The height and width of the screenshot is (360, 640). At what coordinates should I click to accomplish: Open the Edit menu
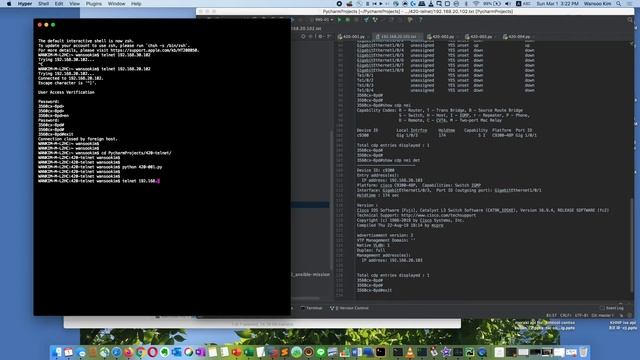59,4
